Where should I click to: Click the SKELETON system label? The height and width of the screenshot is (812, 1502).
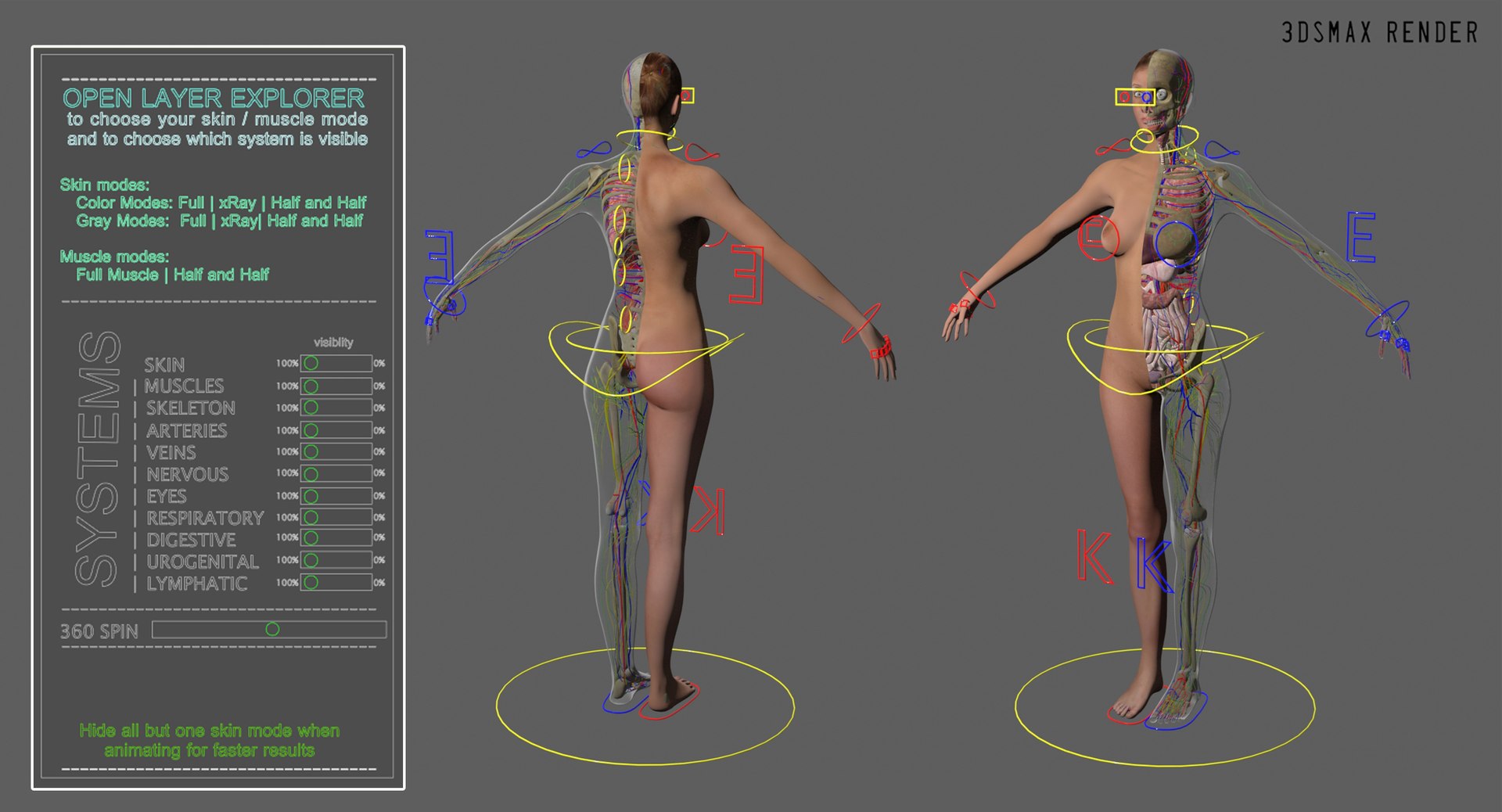pyautogui.click(x=191, y=408)
